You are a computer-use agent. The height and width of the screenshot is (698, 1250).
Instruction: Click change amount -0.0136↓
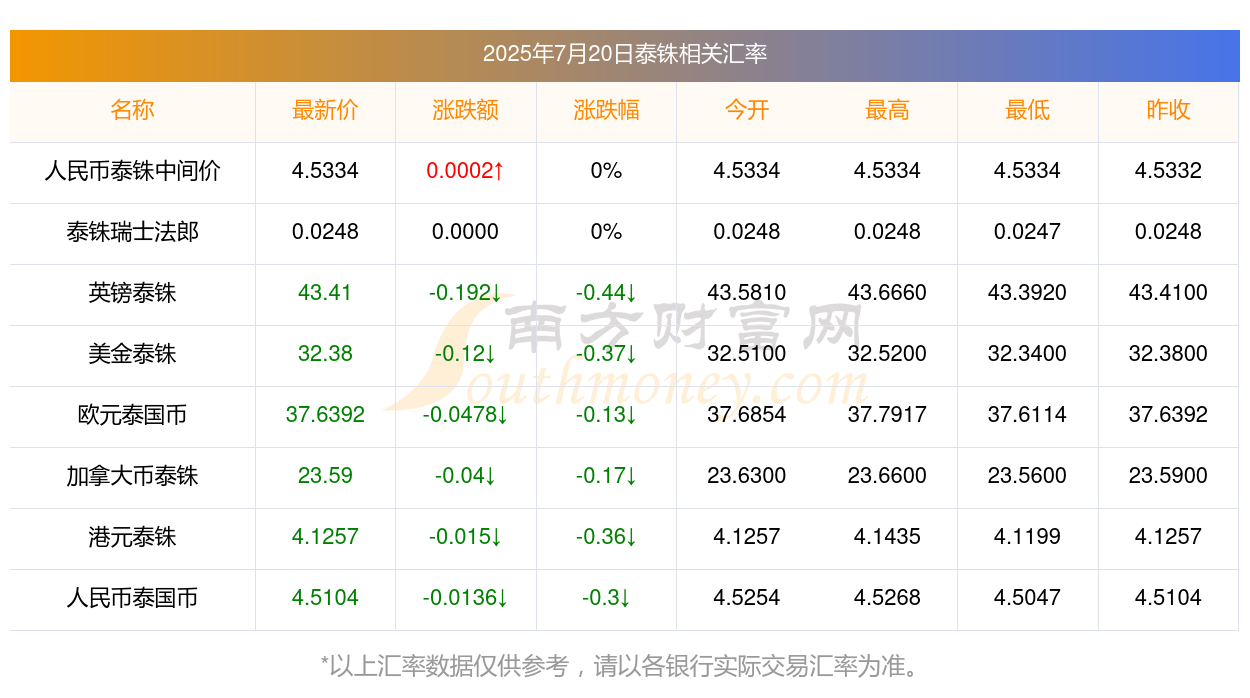pos(465,598)
